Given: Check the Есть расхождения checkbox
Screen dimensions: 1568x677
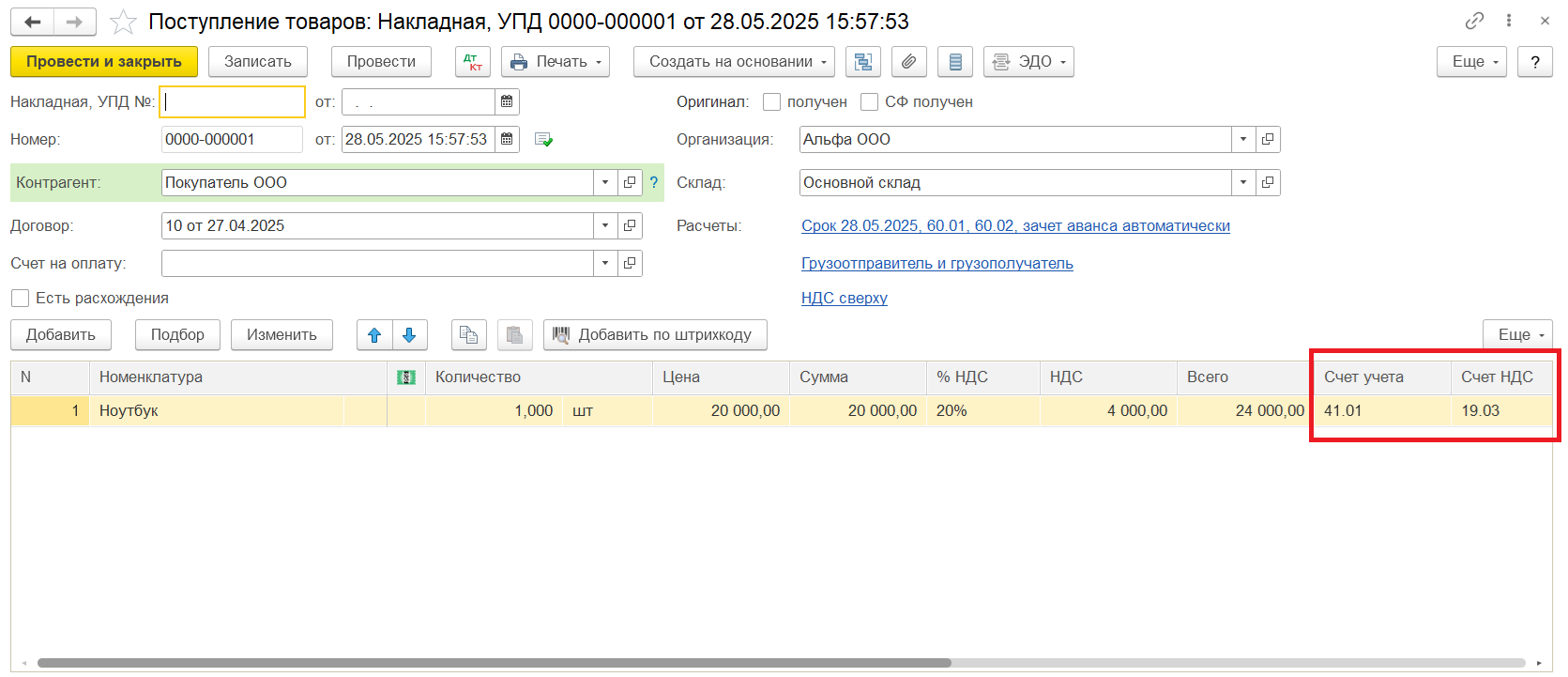Looking at the screenshot, I should [21, 298].
